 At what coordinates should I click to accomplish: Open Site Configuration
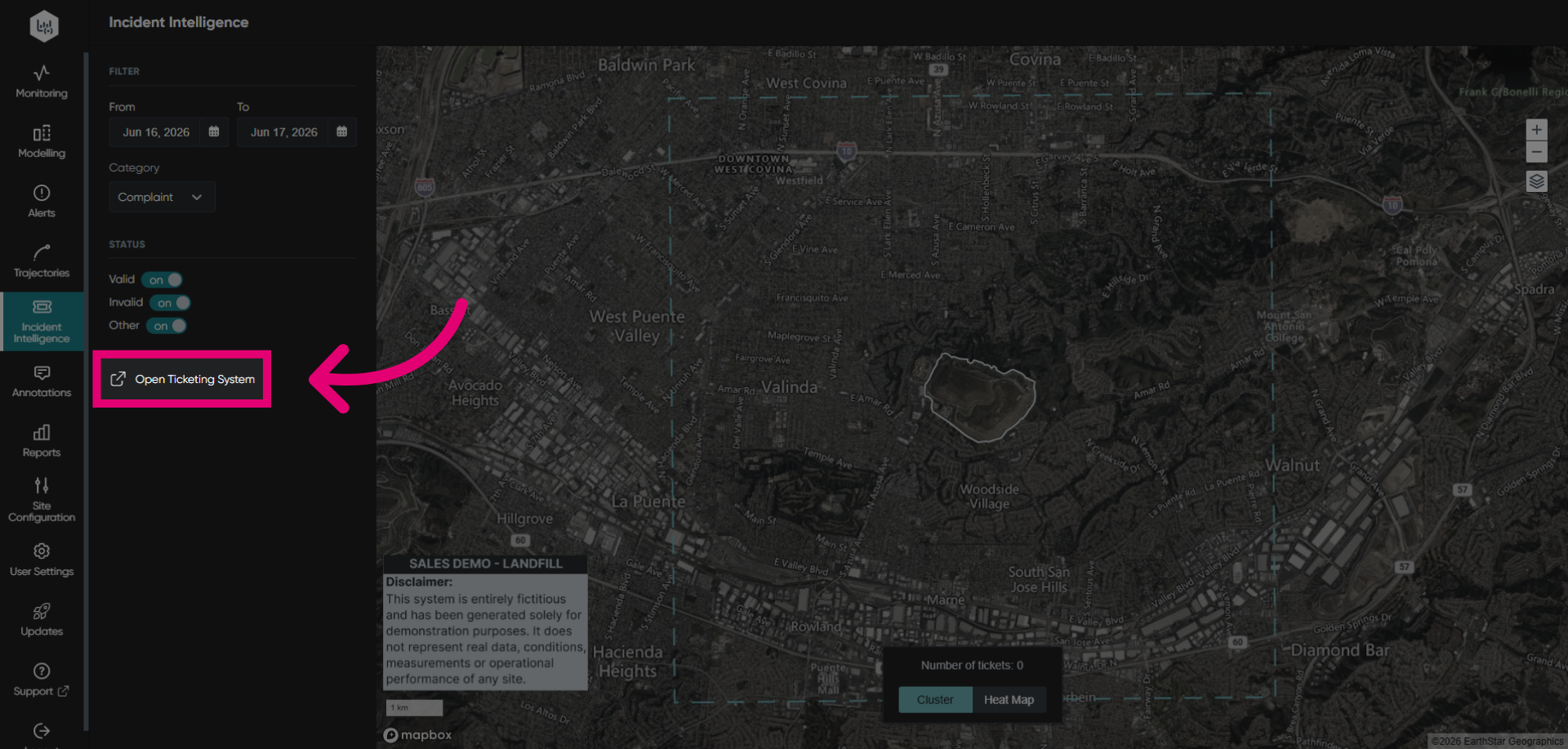point(42,500)
